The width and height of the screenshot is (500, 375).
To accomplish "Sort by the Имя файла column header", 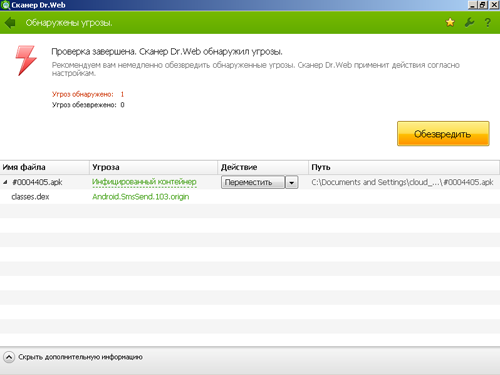I will point(45,167).
